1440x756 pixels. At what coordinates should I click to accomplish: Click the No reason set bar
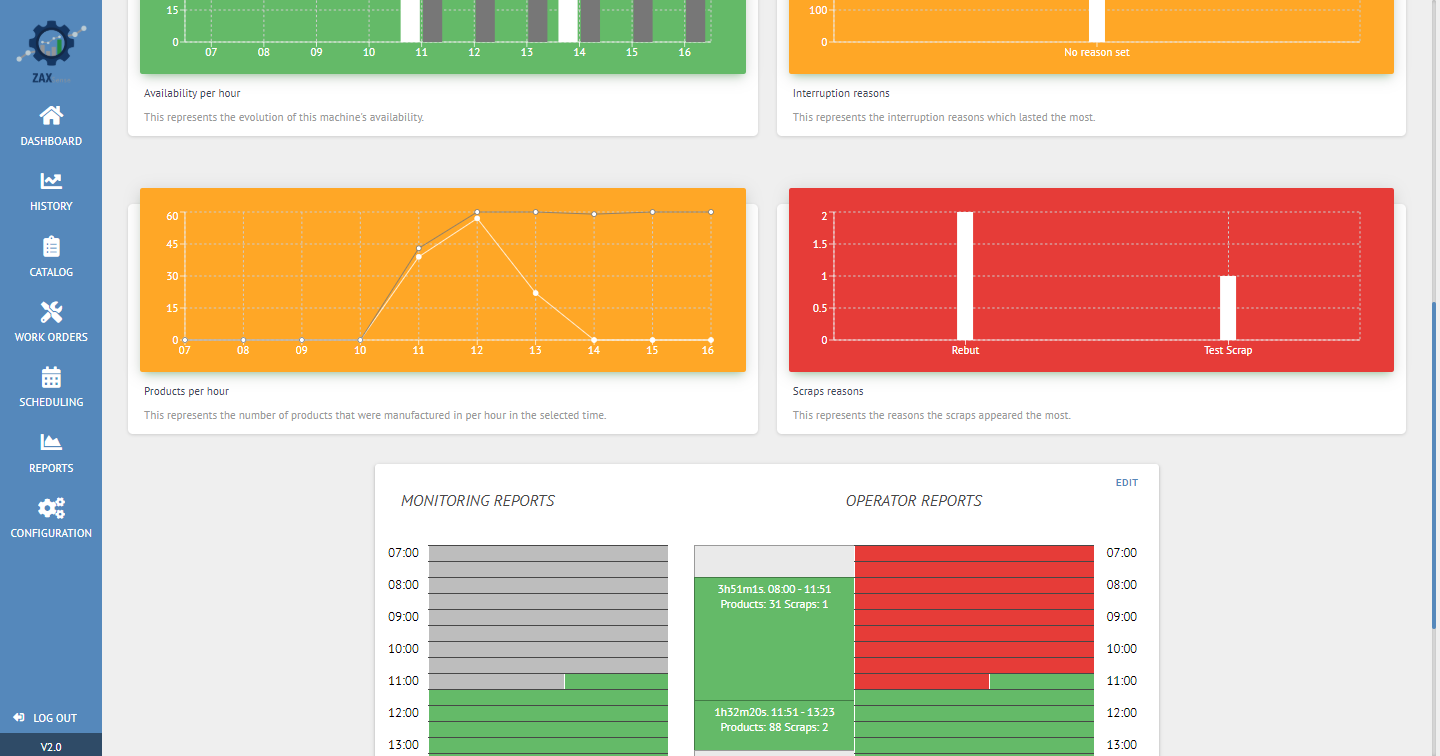pos(1097,21)
